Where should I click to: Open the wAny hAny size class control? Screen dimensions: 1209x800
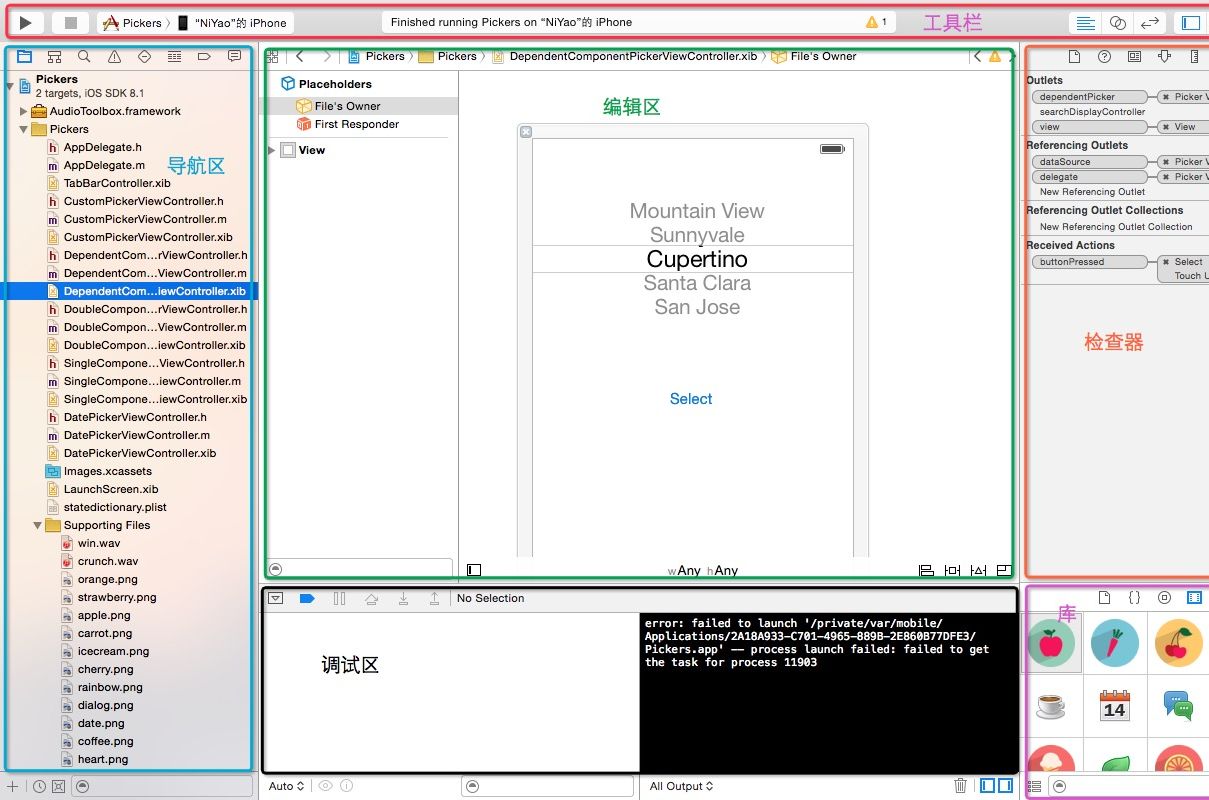(702, 570)
